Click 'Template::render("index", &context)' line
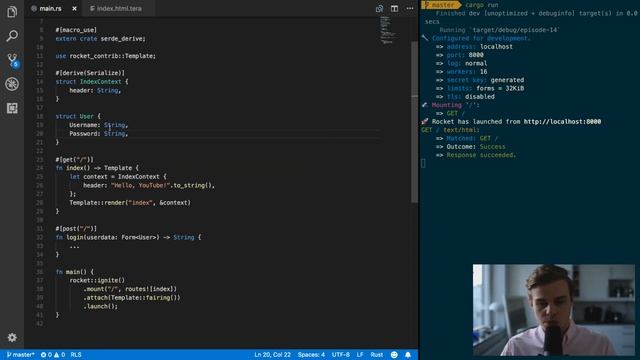This screenshot has width=640, height=360. click(130, 202)
